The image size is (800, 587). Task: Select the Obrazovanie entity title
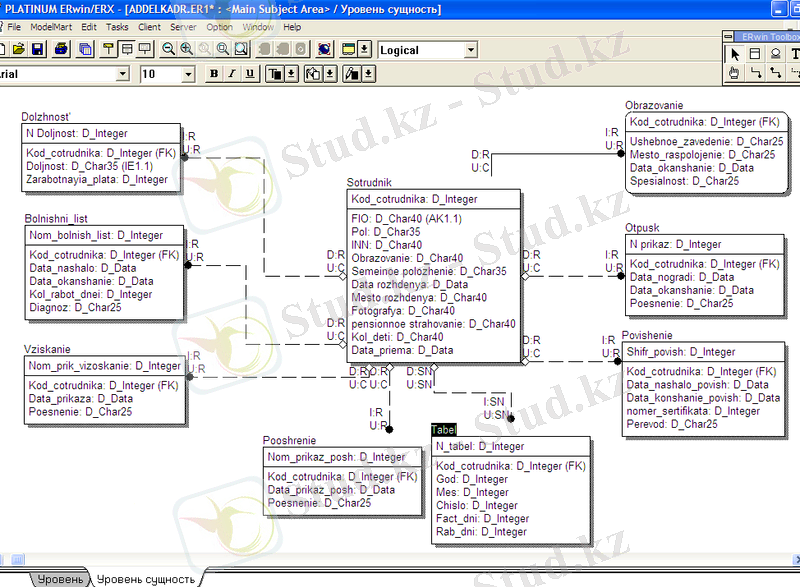click(x=654, y=106)
